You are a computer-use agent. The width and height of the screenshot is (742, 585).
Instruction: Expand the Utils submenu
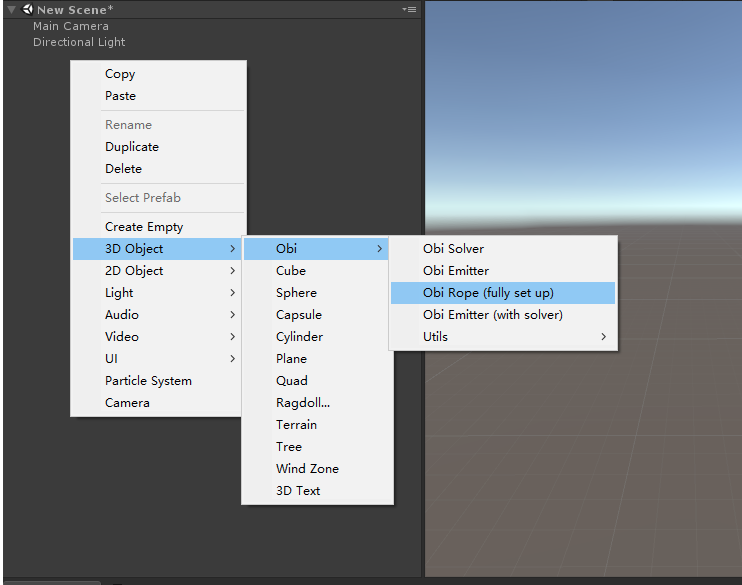click(x=503, y=337)
